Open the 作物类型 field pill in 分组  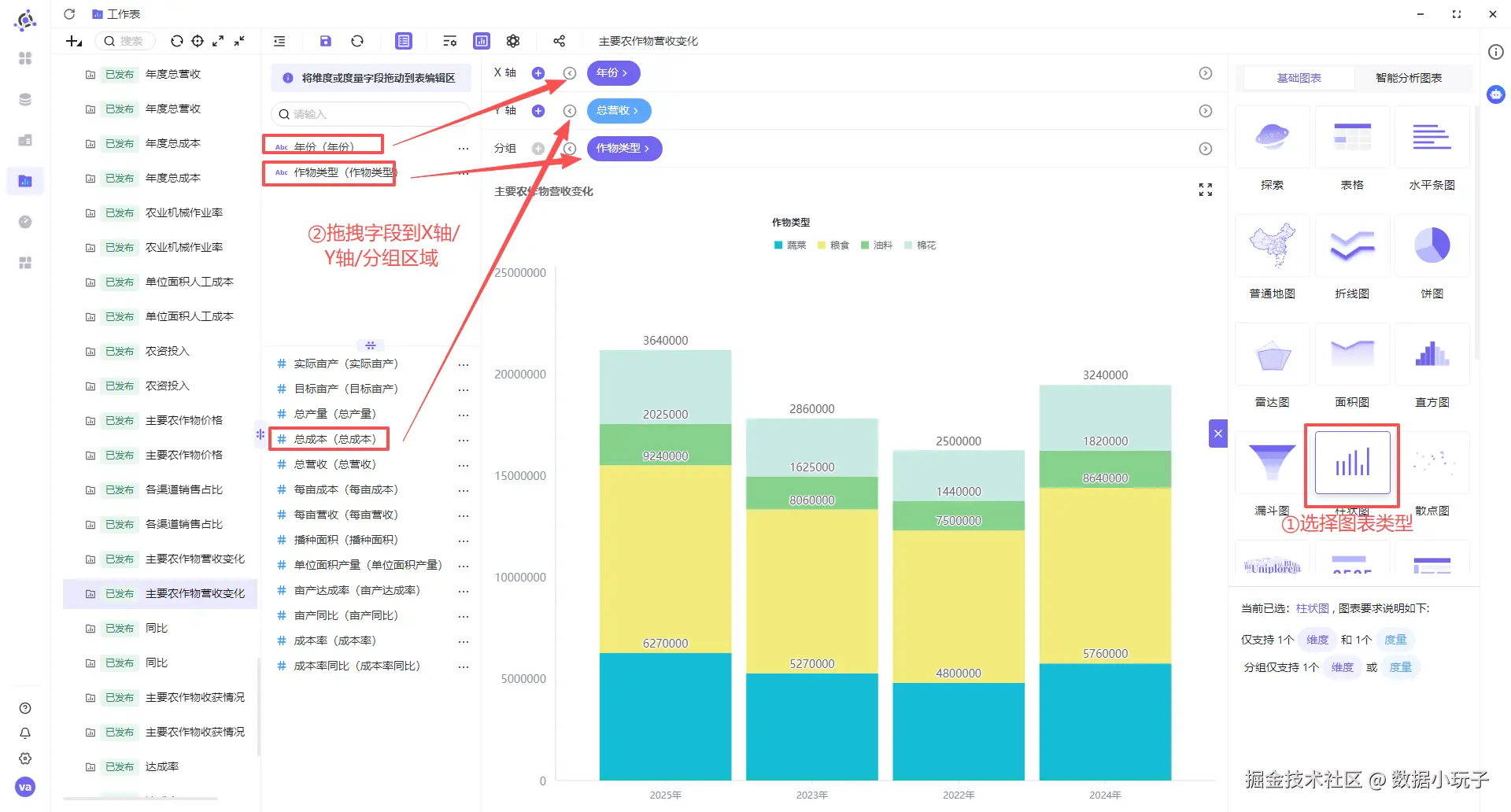pyautogui.click(x=624, y=149)
